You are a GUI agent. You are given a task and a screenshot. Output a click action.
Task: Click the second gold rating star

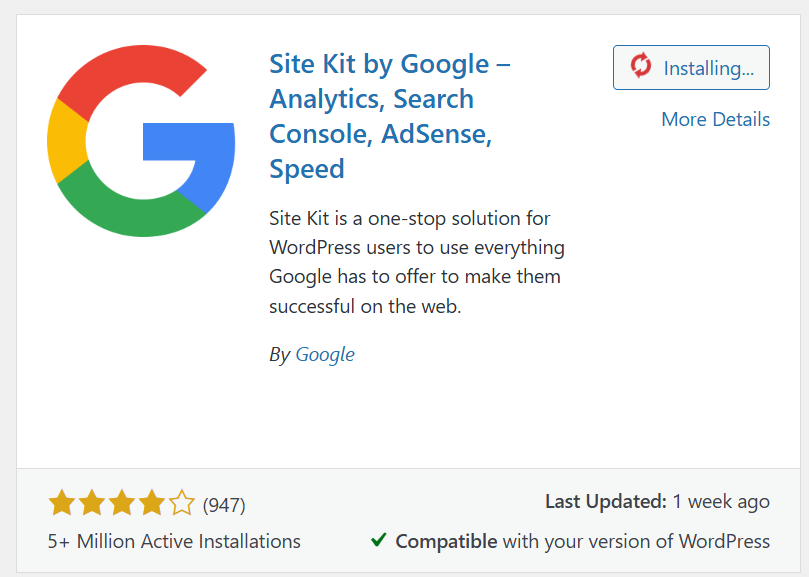click(x=92, y=503)
